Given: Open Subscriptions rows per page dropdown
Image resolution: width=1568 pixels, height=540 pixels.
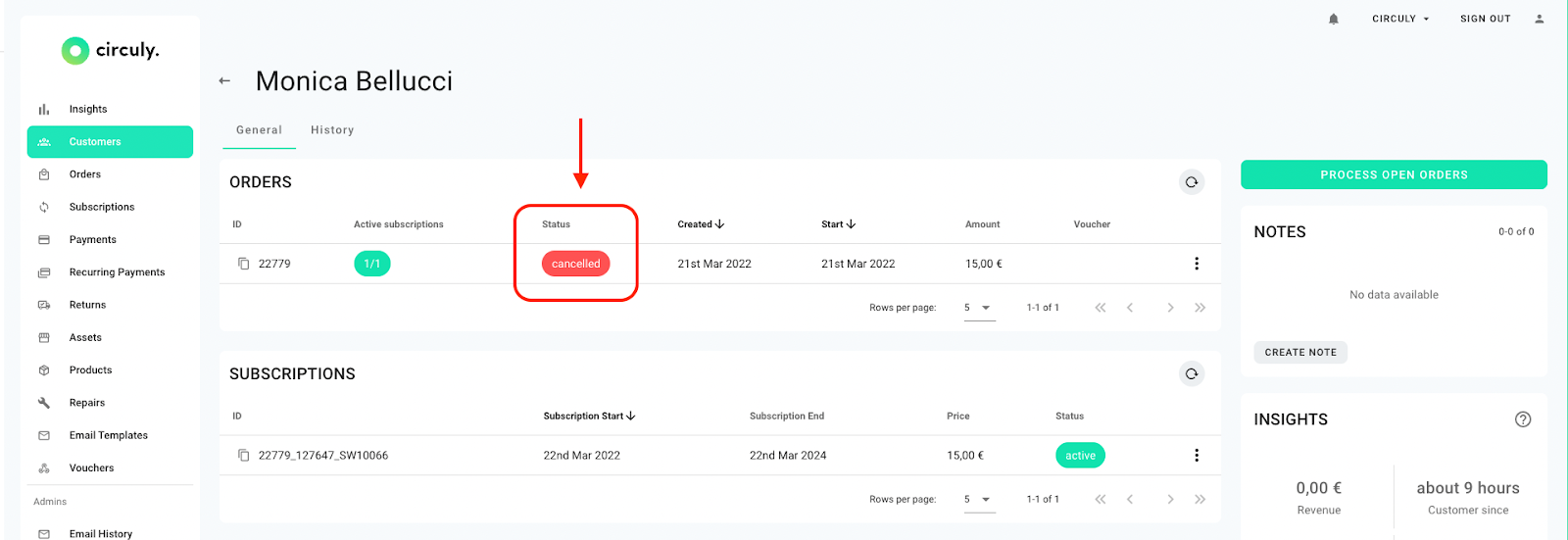Looking at the screenshot, I should 978,500.
